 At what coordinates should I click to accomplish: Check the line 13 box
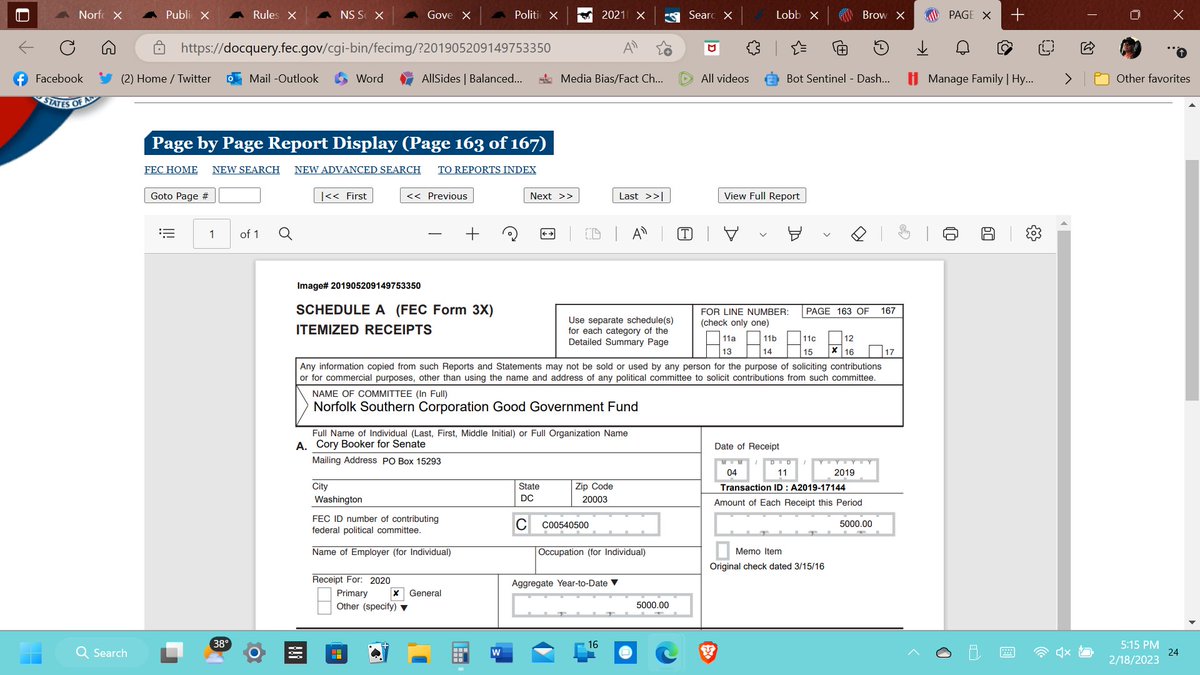tap(714, 351)
